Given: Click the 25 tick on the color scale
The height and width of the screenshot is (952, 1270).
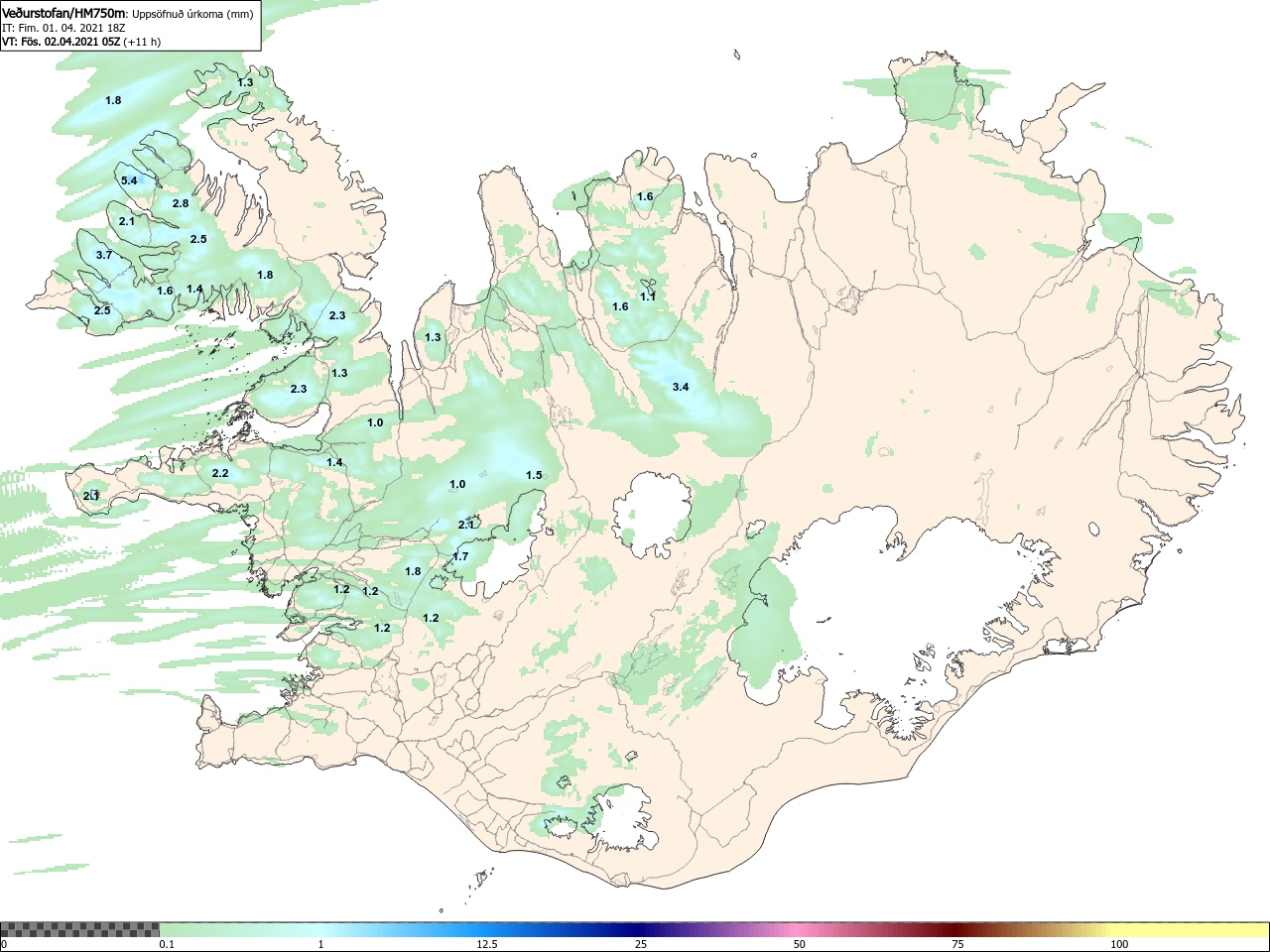Looking at the screenshot, I should point(641,944).
